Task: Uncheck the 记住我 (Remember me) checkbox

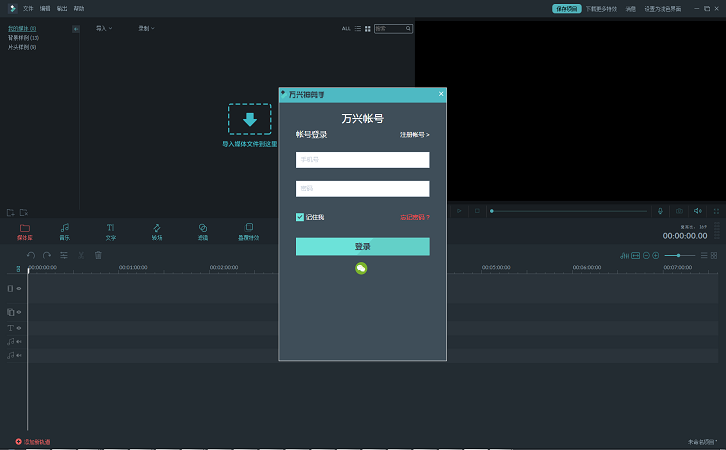Action: [300, 217]
